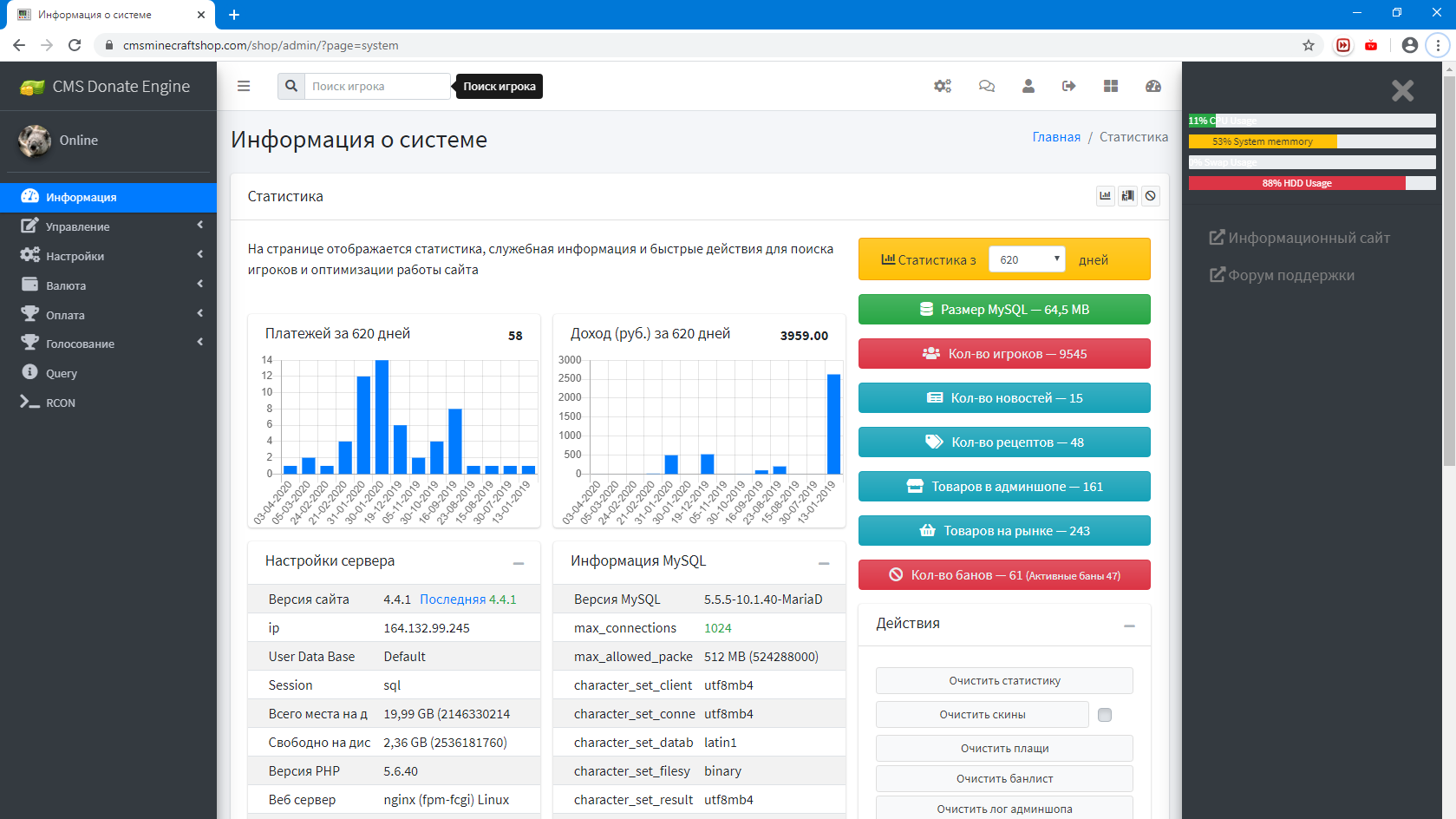Toggle the sidebar hamburger menu
The width and height of the screenshot is (1456, 819).
point(244,86)
